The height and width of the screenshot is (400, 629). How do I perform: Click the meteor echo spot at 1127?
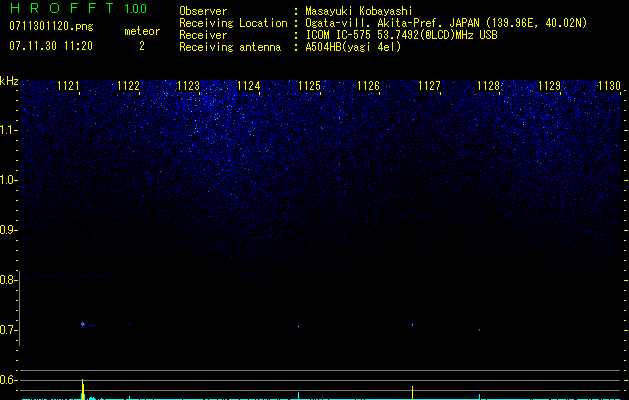412,325
